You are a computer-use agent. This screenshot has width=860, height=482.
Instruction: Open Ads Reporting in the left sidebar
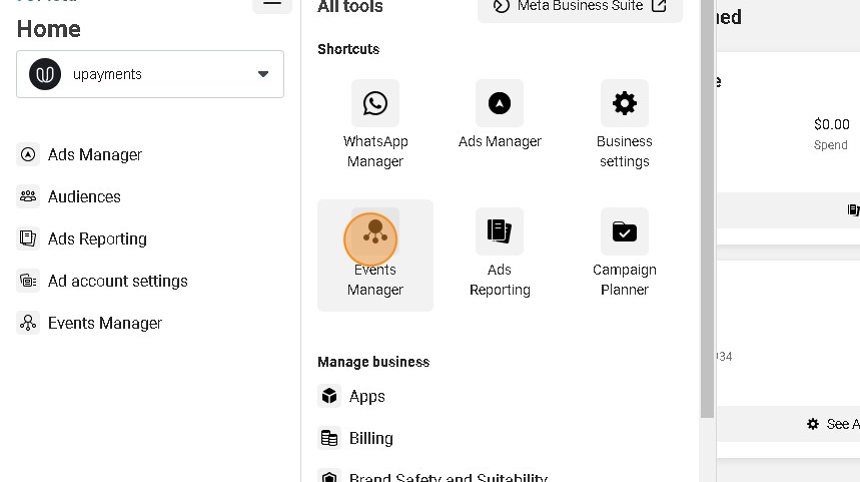tap(82, 239)
